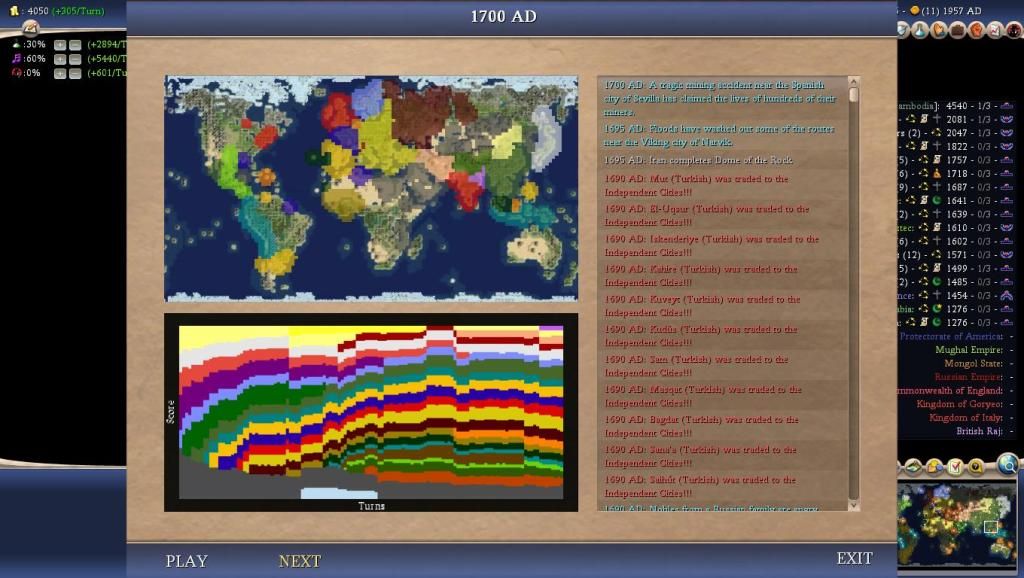Decrease culture rate with minus button
The width and height of the screenshot is (1024, 578).
(x=75, y=59)
